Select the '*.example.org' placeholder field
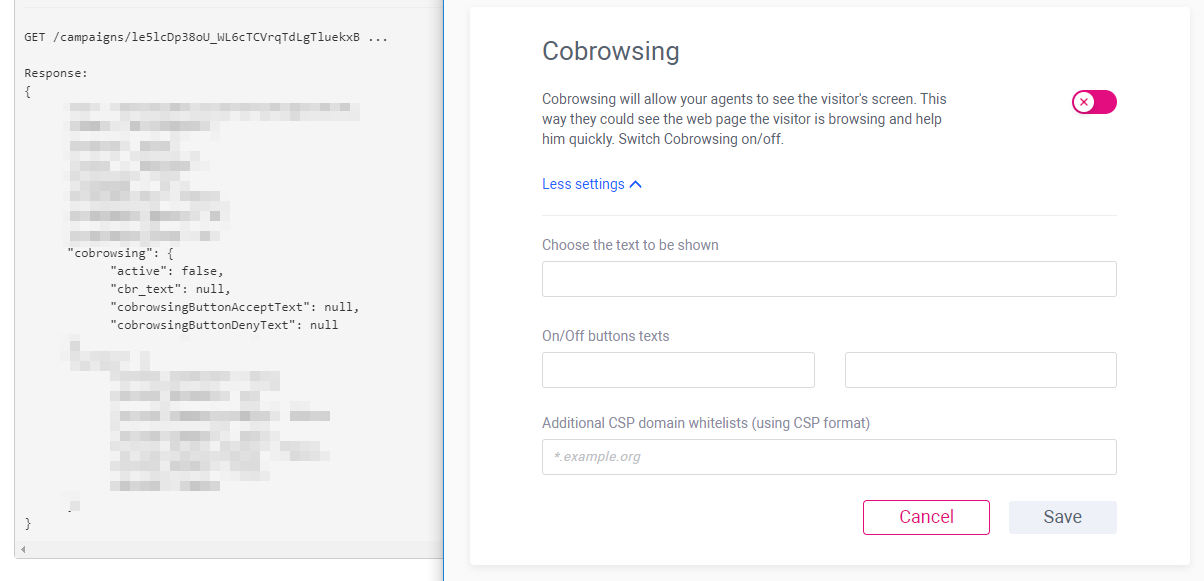 (828, 457)
